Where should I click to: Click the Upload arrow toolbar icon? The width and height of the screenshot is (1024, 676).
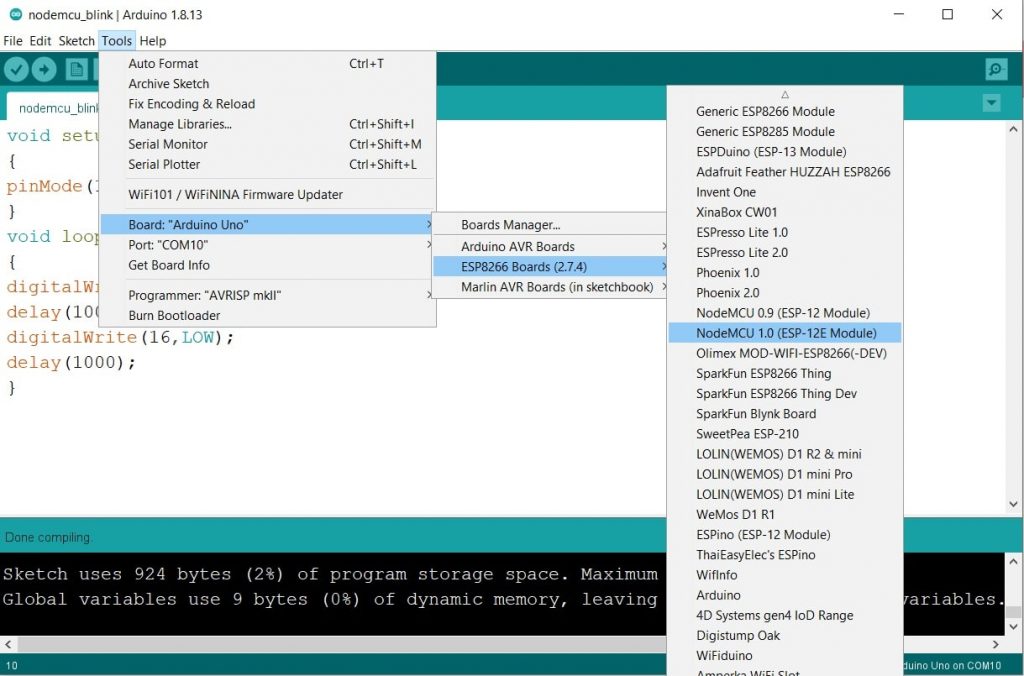44,69
